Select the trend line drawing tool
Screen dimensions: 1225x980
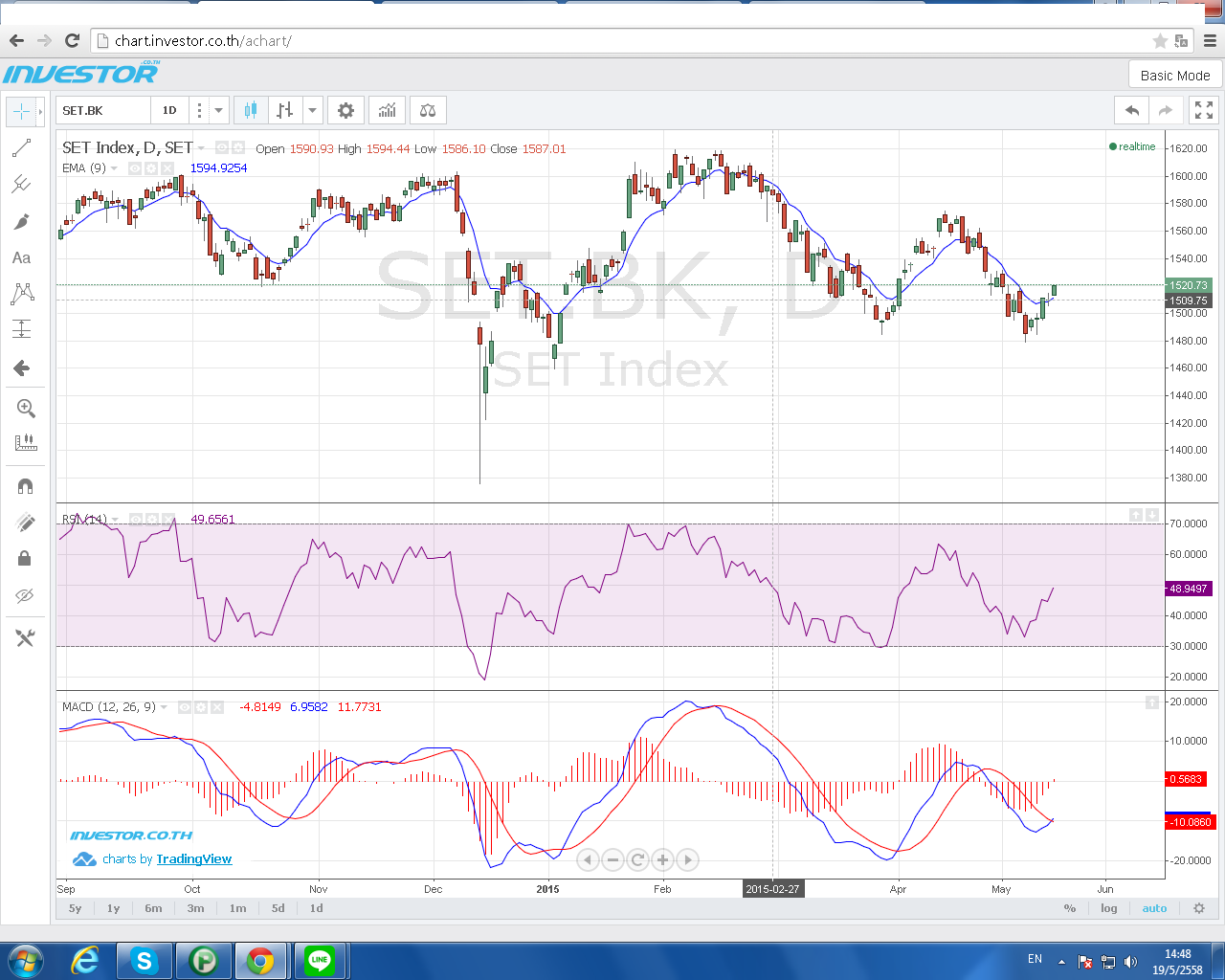(21, 148)
